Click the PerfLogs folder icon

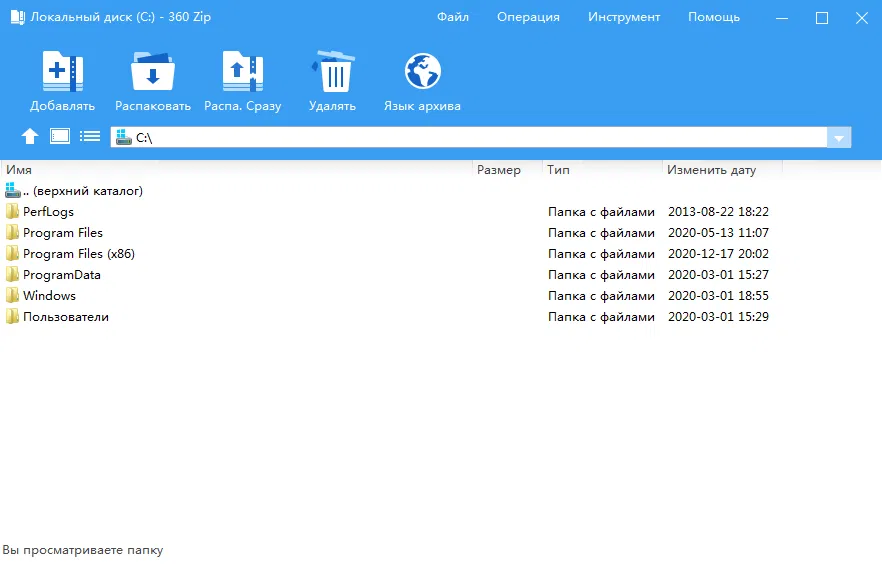[x=12, y=211]
